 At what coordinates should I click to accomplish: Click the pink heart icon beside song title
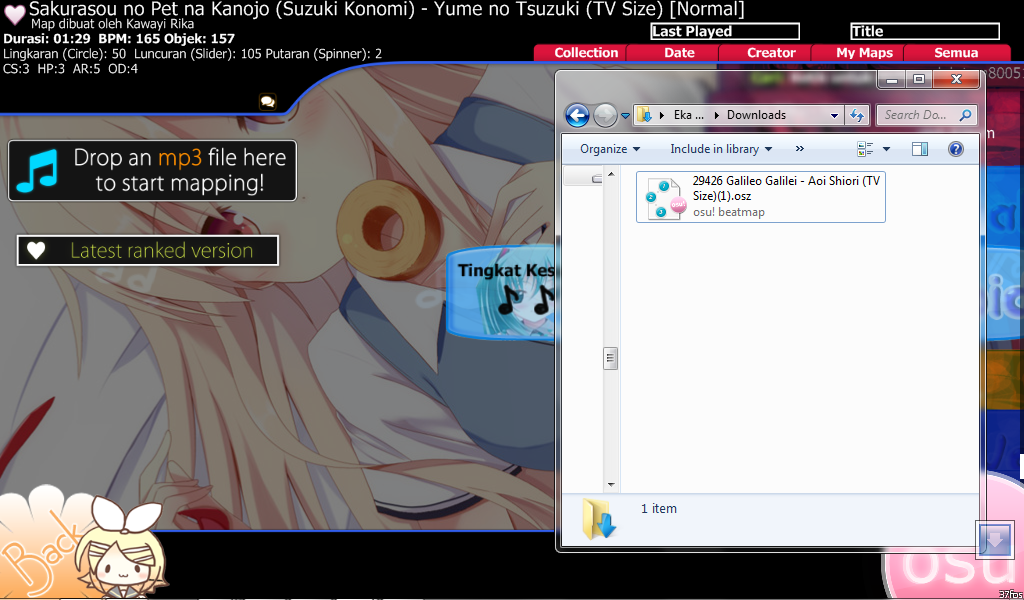[x=15, y=14]
